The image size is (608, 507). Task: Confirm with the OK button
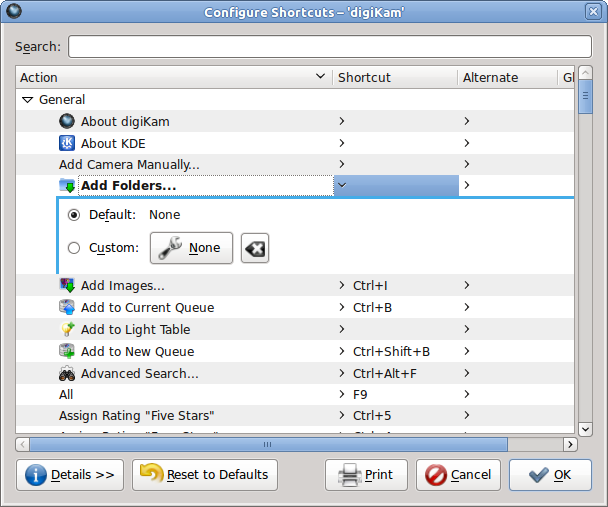pyautogui.click(x=550, y=475)
